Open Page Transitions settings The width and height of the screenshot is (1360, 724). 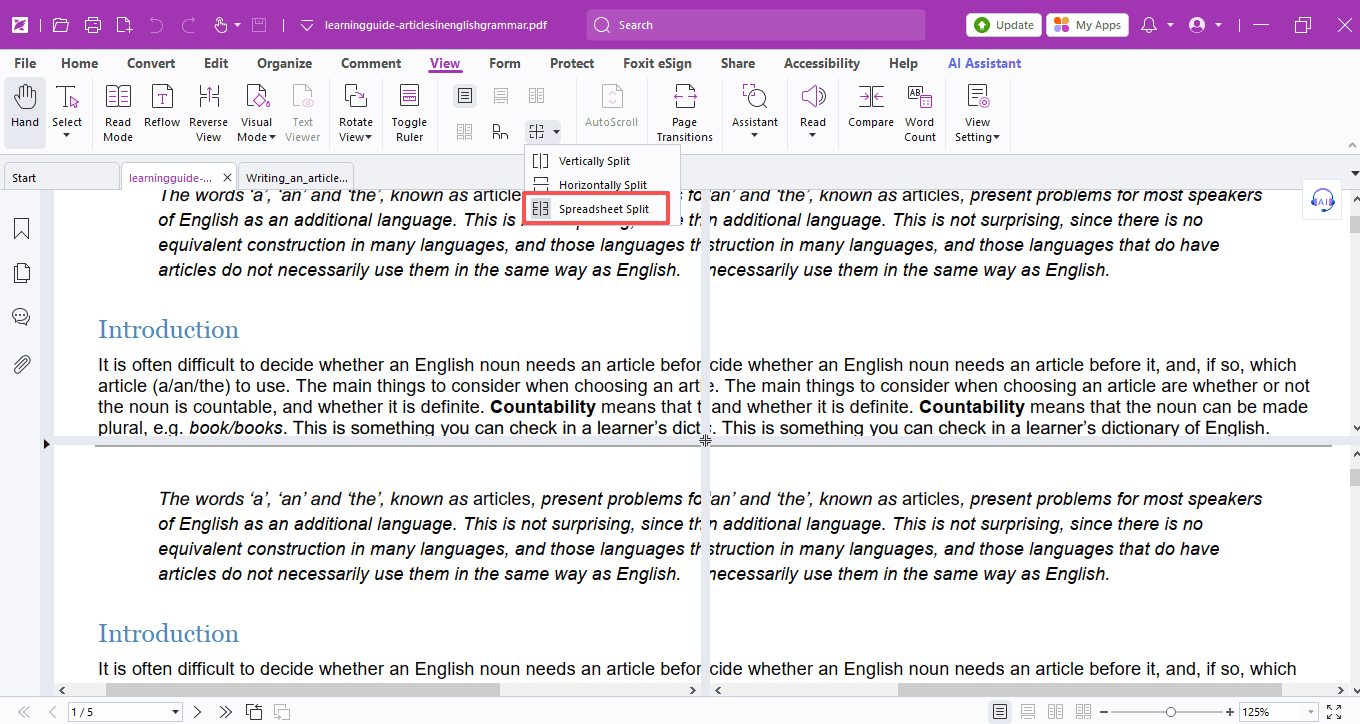685,113
